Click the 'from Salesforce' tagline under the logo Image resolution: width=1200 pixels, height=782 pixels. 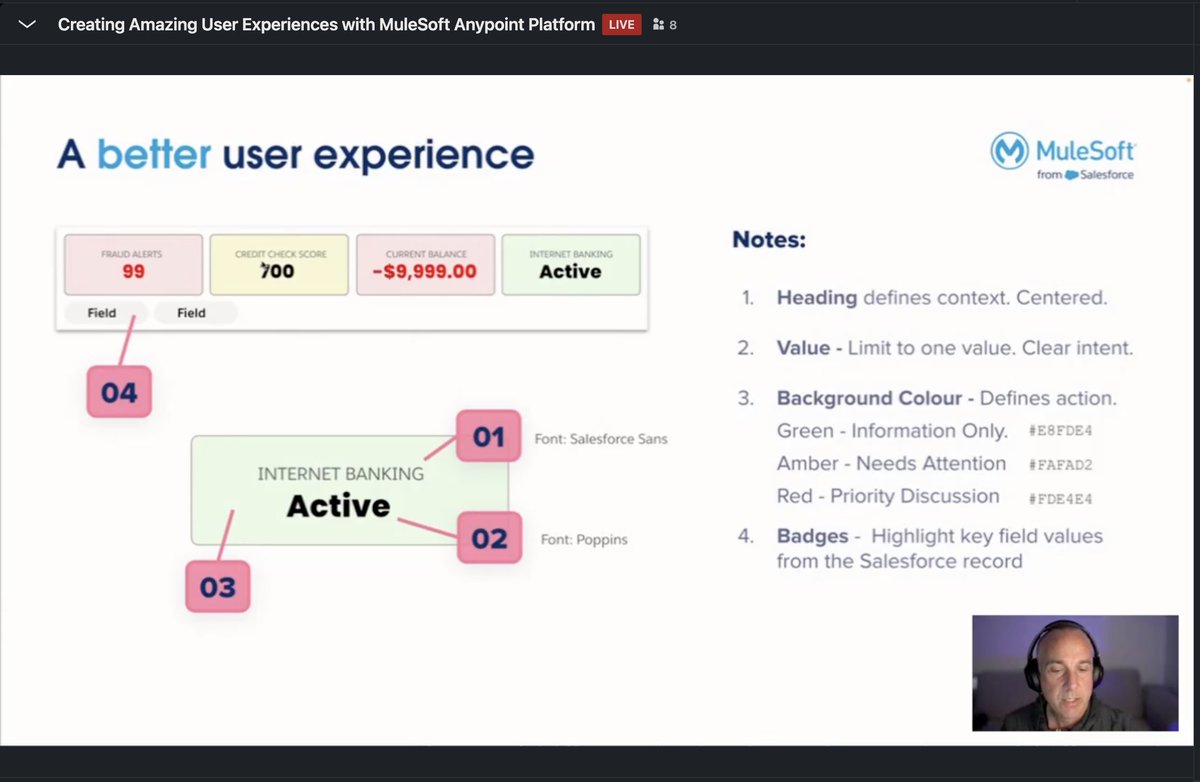pos(1085,175)
